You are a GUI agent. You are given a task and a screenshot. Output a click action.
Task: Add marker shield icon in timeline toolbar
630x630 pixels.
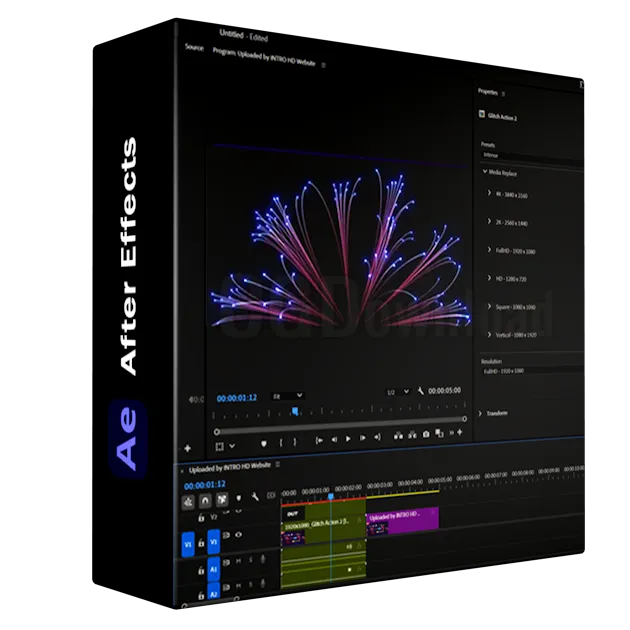click(238, 498)
